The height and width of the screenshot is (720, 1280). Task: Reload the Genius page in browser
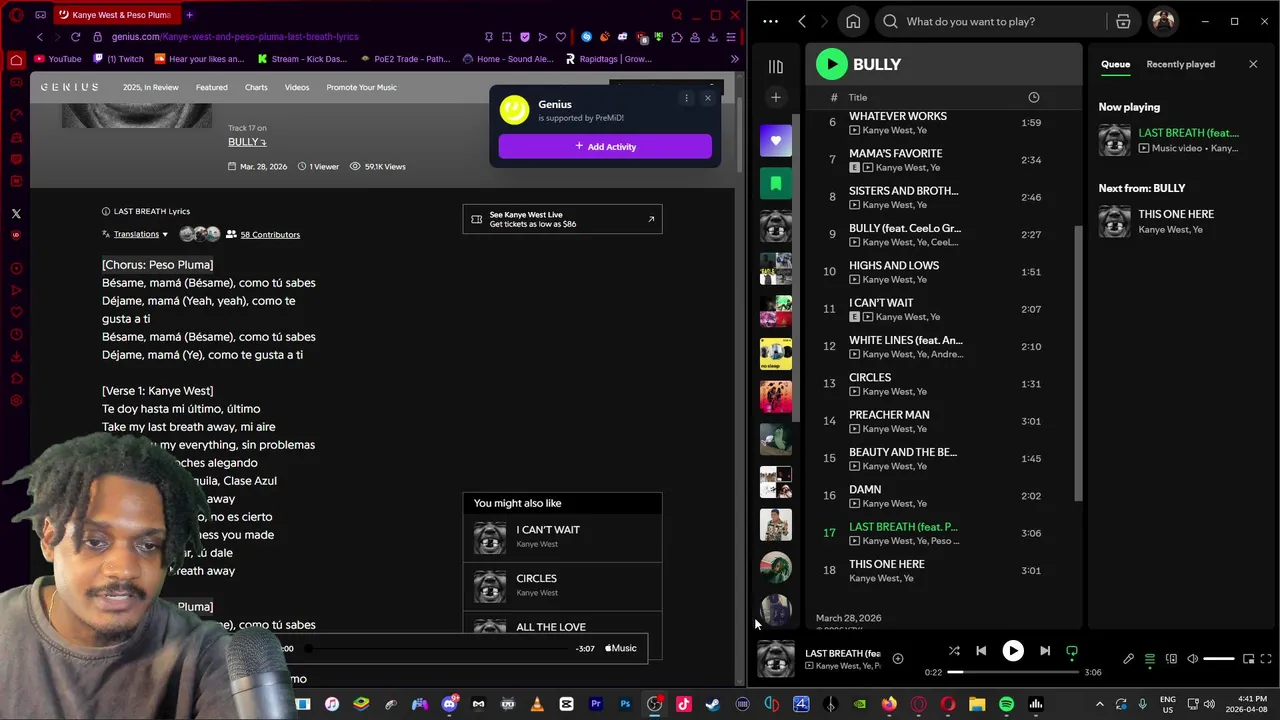[x=75, y=37]
